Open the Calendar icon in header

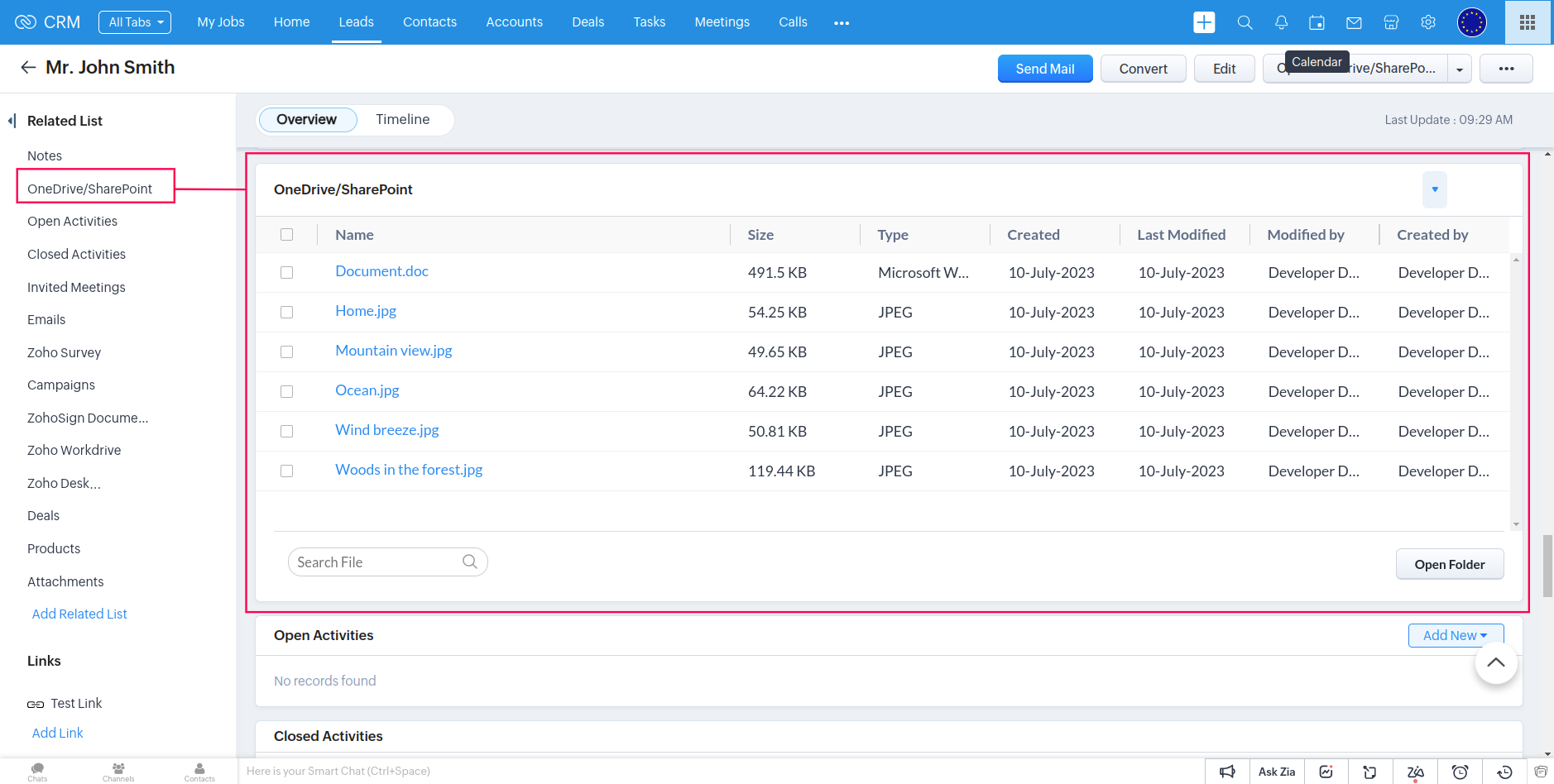click(x=1317, y=22)
